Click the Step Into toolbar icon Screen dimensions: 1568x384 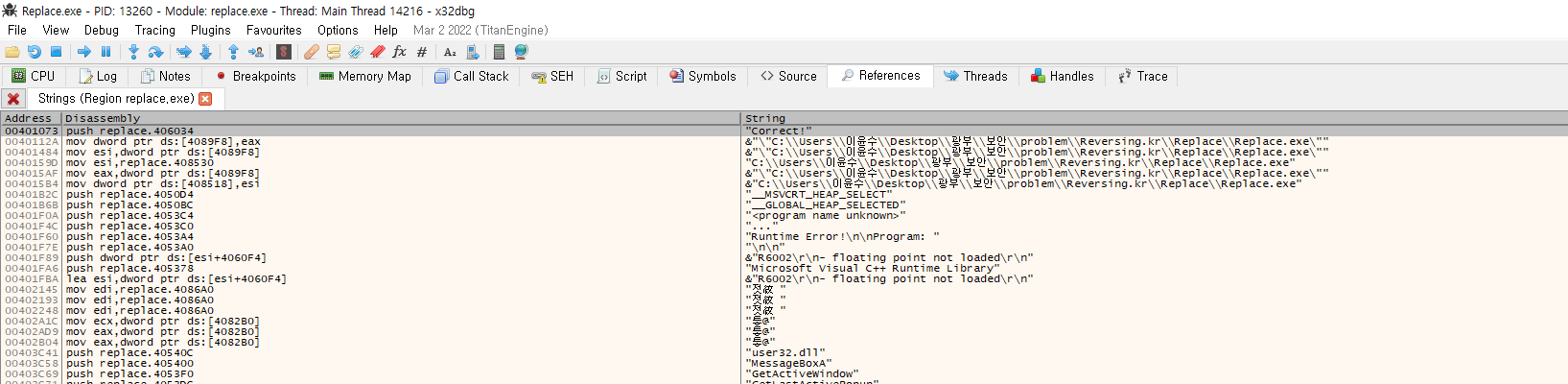click(x=133, y=52)
